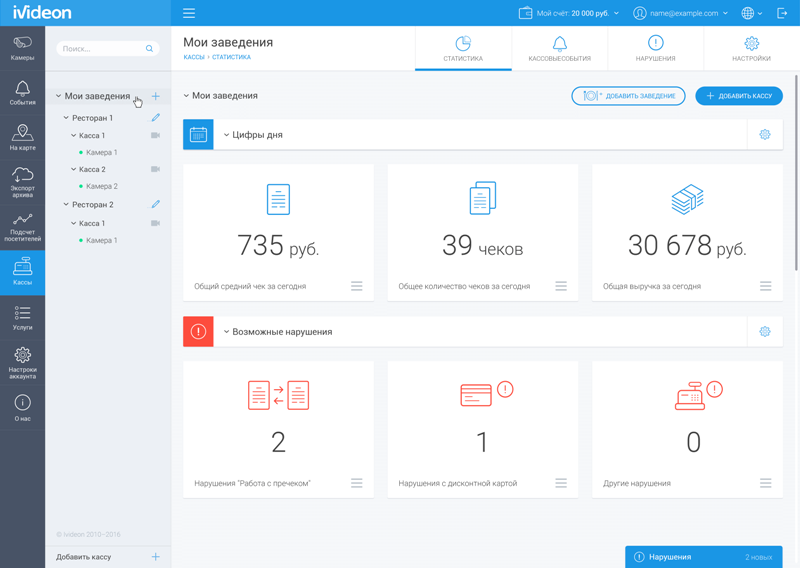Open menu lines on Общая выручка card
This screenshot has height=568, width=800.
click(x=765, y=286)
